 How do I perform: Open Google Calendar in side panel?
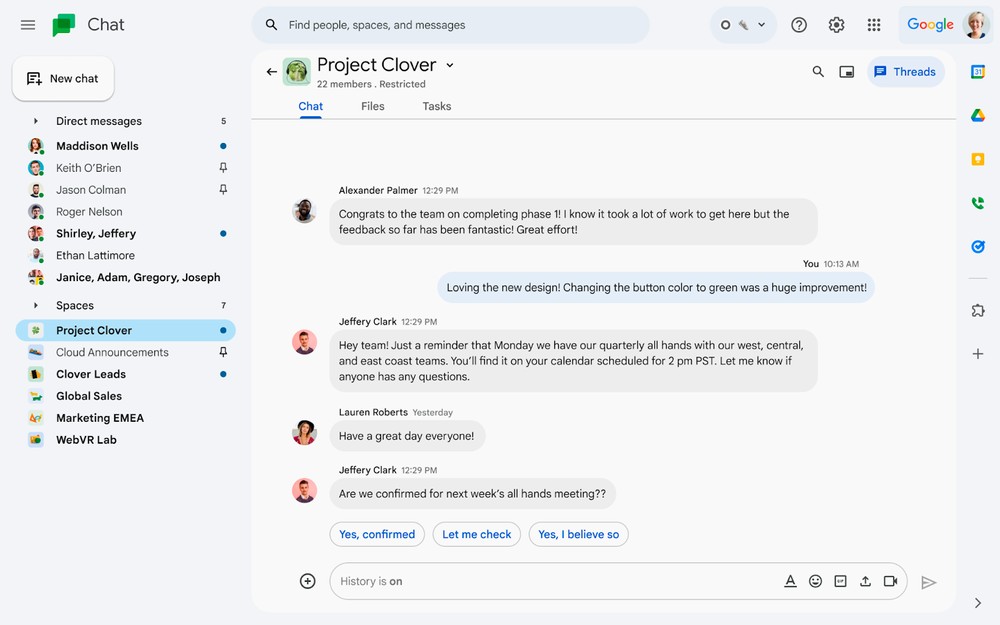pyautogui.click(x=978, y=72)
